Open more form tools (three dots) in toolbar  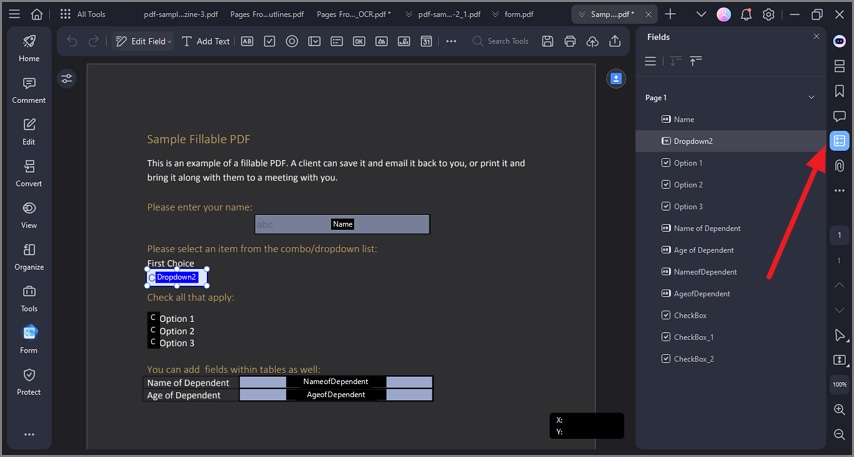coord(451,41)
